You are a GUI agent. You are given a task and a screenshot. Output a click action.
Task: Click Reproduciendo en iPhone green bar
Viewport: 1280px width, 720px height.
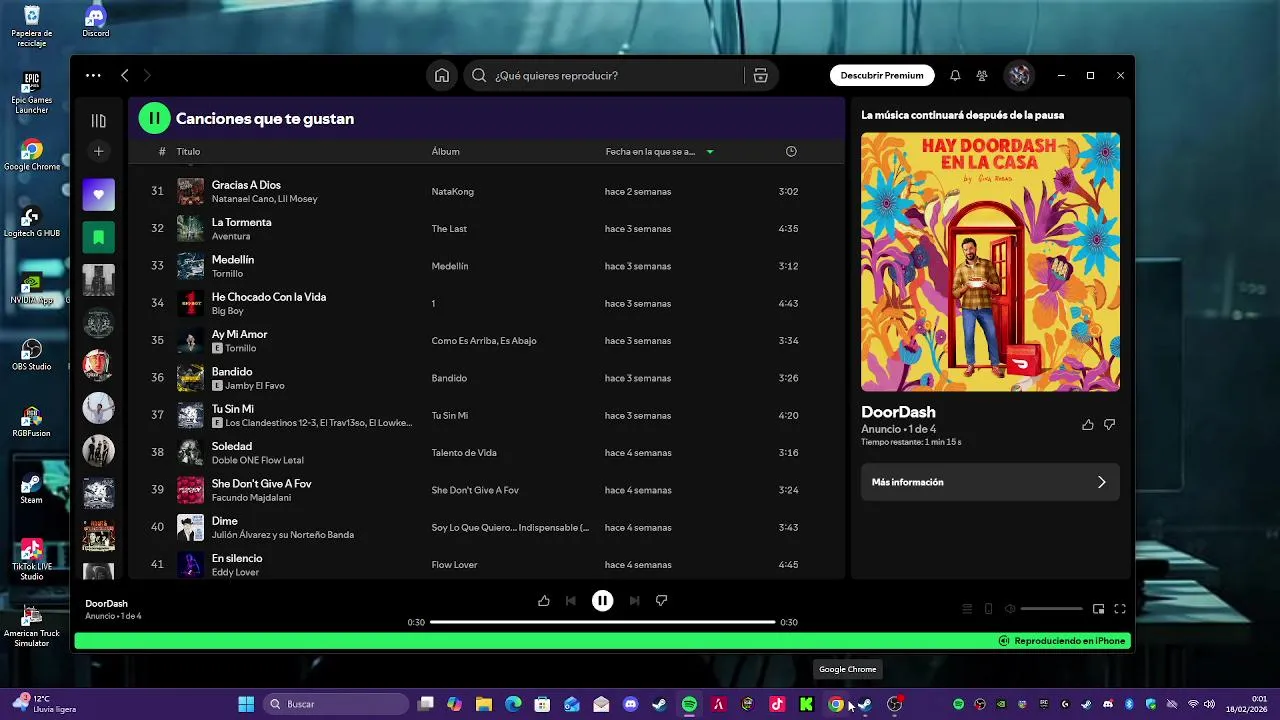point(602,641)
